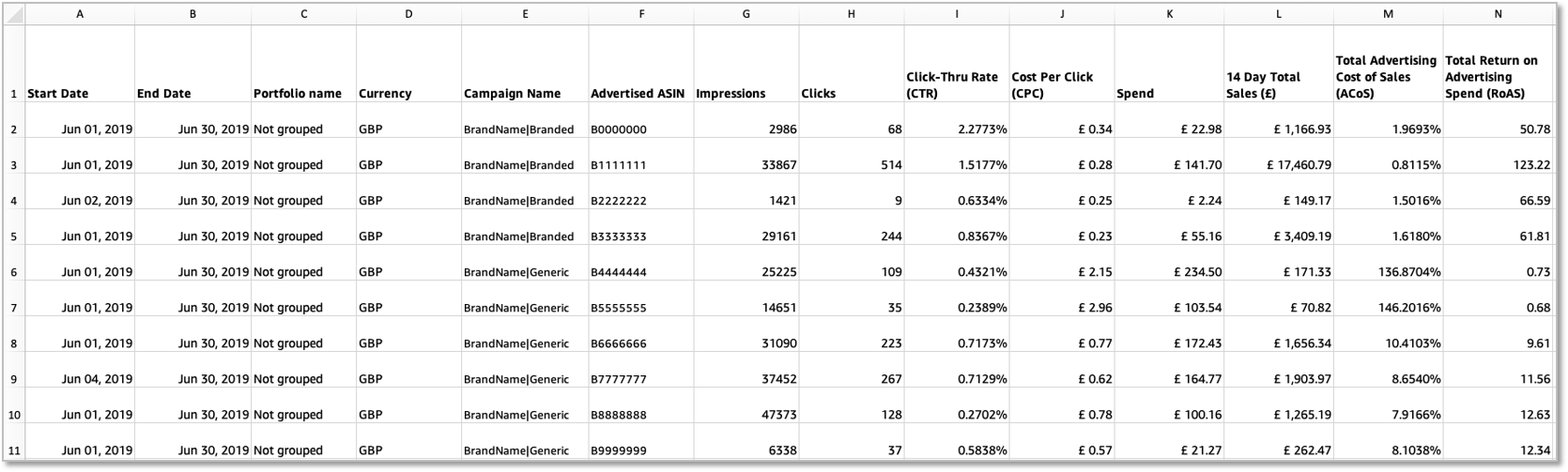This screenshot has width=1568, height=472.
Task: Select the spend cell £ 234.50
Action: coord(1197,272)
